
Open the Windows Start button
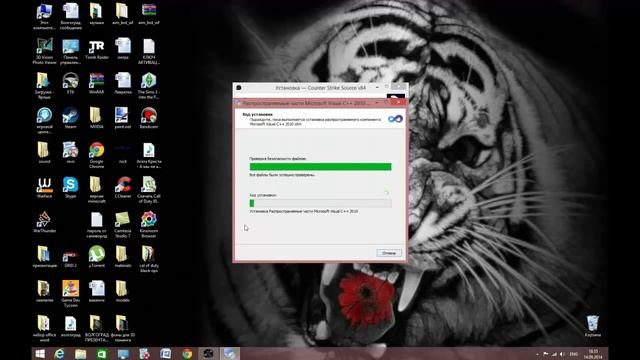(x=40, y=354)
